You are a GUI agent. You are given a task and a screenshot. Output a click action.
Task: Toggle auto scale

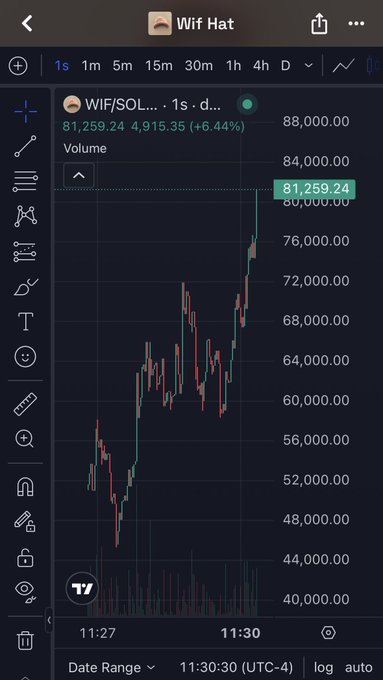pos(359,667)
